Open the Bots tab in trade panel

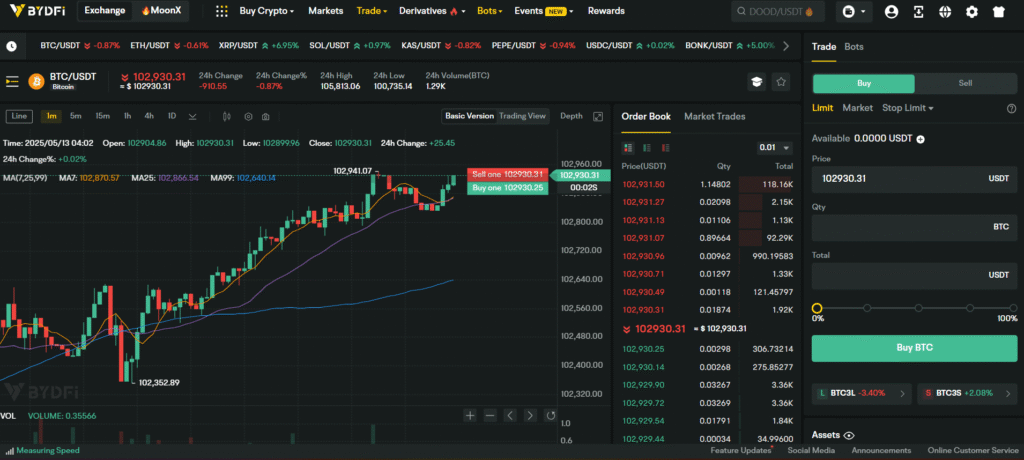pyautogui.click(x=854, y=46)
